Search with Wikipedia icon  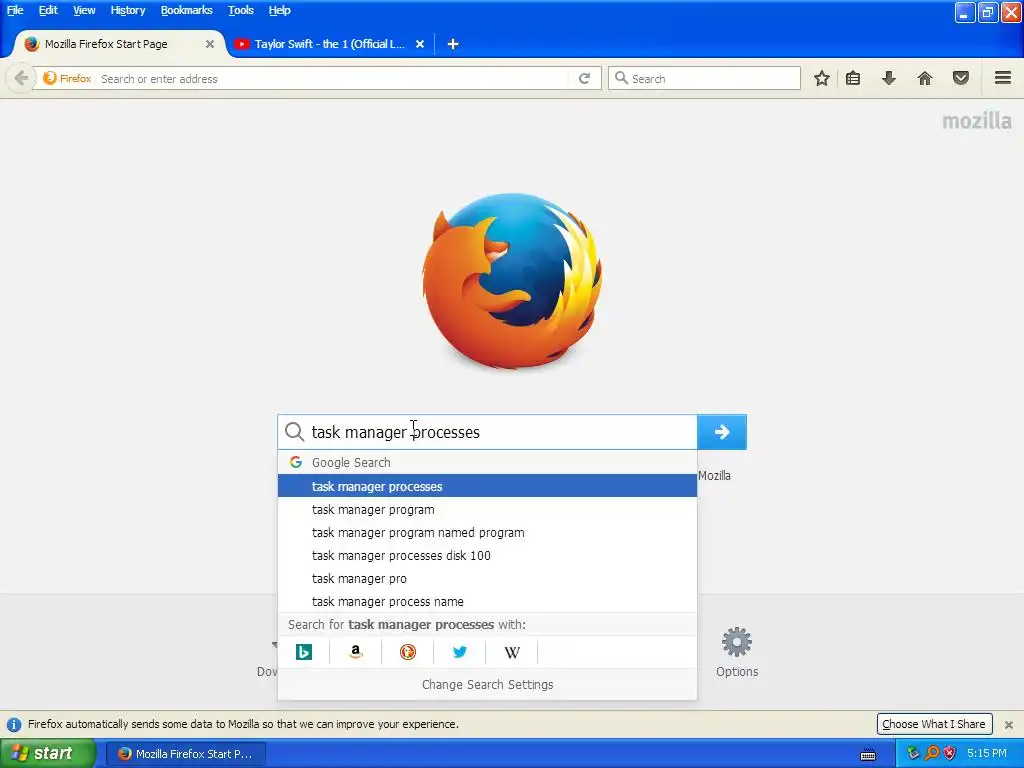512,652
